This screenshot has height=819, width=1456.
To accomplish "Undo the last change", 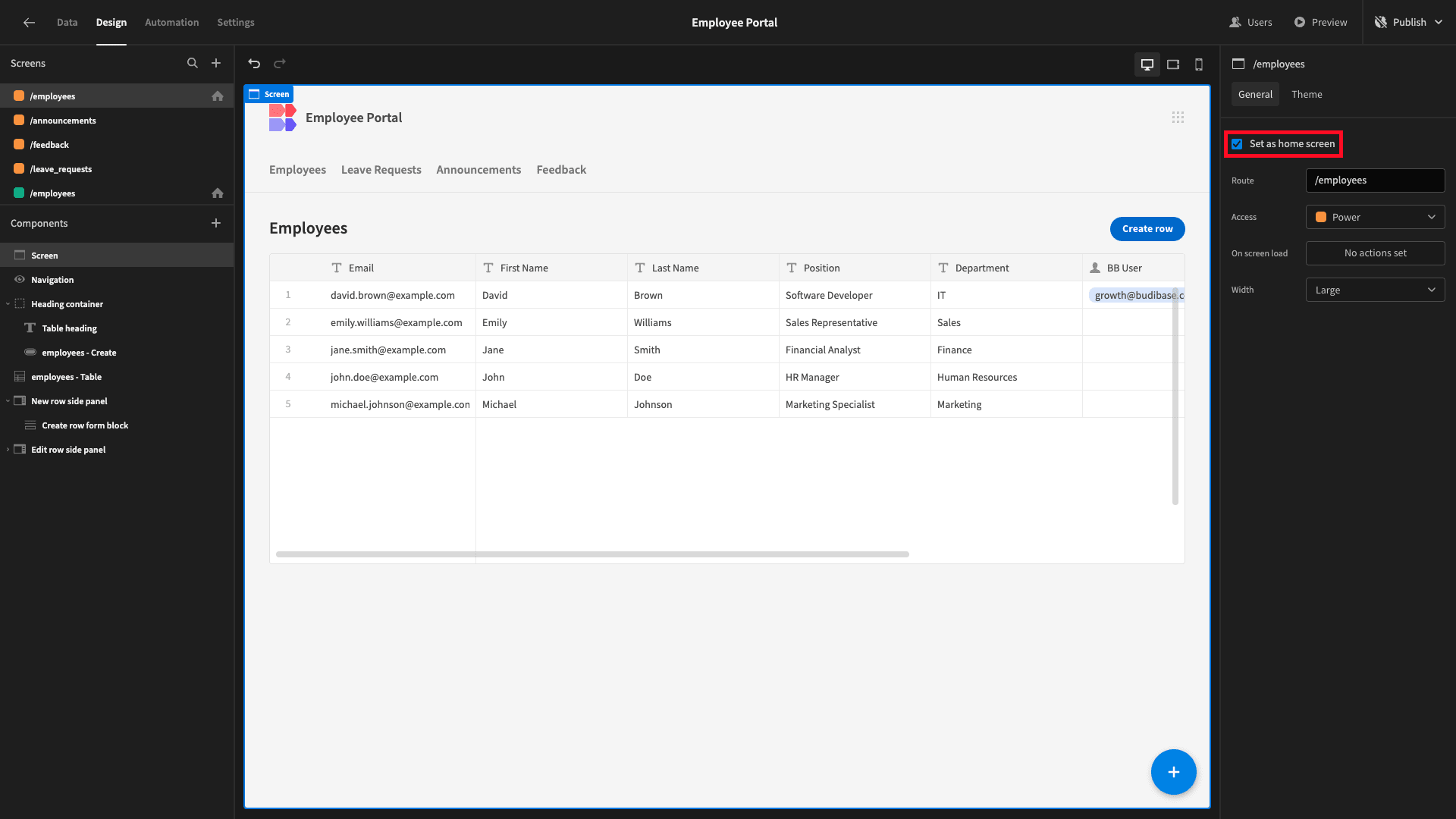I will (255, 64).
